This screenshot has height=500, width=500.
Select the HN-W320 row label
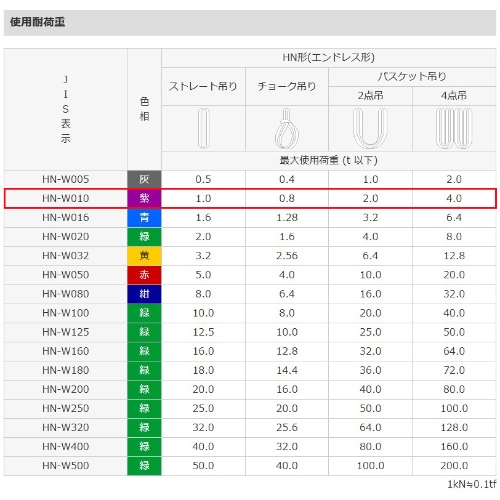66,427
